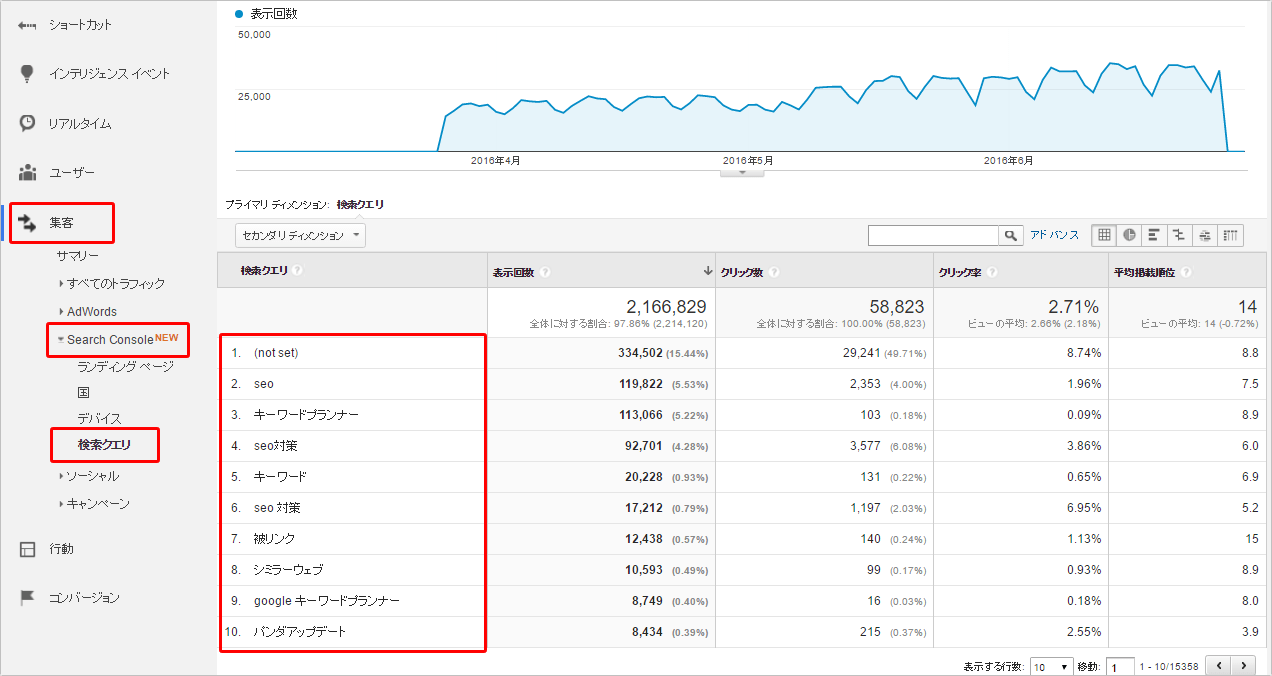Viewport: 1272px width, 676px height.
Task: Click the magnifier search button
Action: 1013,235
